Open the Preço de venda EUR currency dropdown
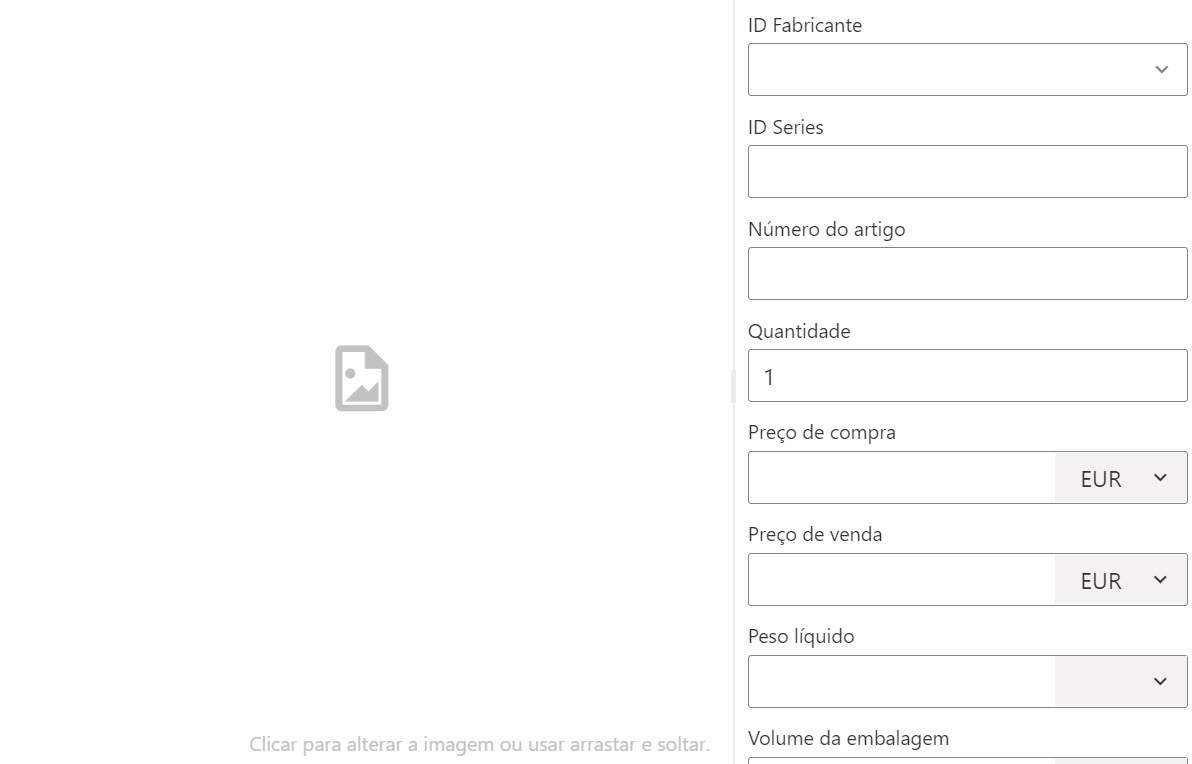This screenshot has height=764, width=1192. 1121,579
